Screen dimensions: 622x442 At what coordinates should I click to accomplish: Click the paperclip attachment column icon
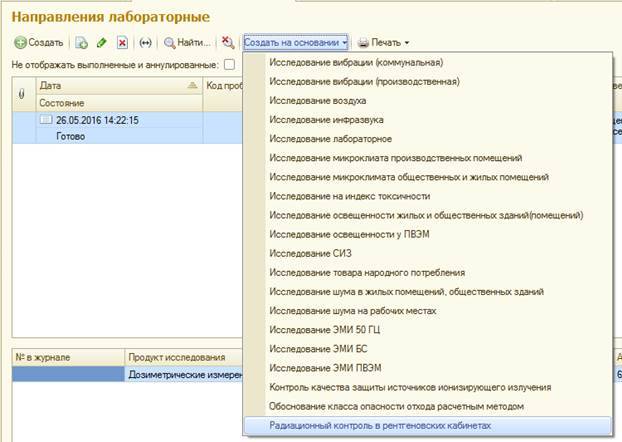click(x=22, y=94)
